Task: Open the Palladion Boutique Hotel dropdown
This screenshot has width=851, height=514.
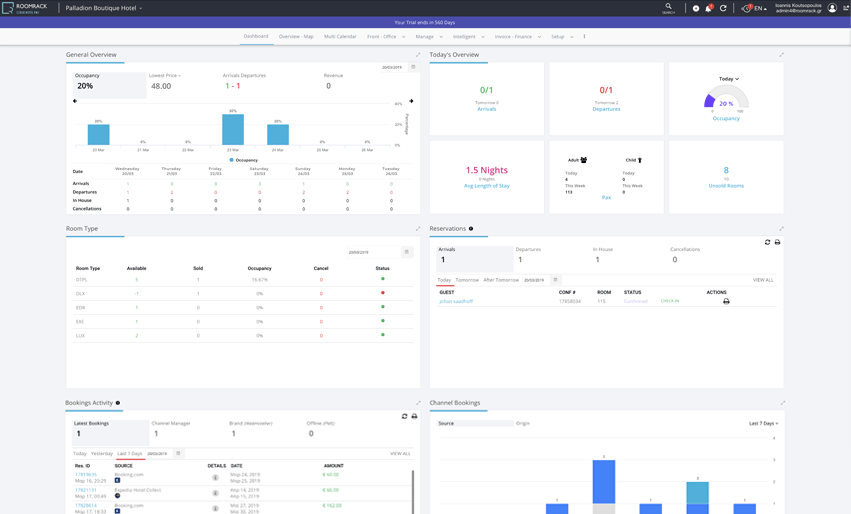Action: pyautogui.click(x=104, y=8)
